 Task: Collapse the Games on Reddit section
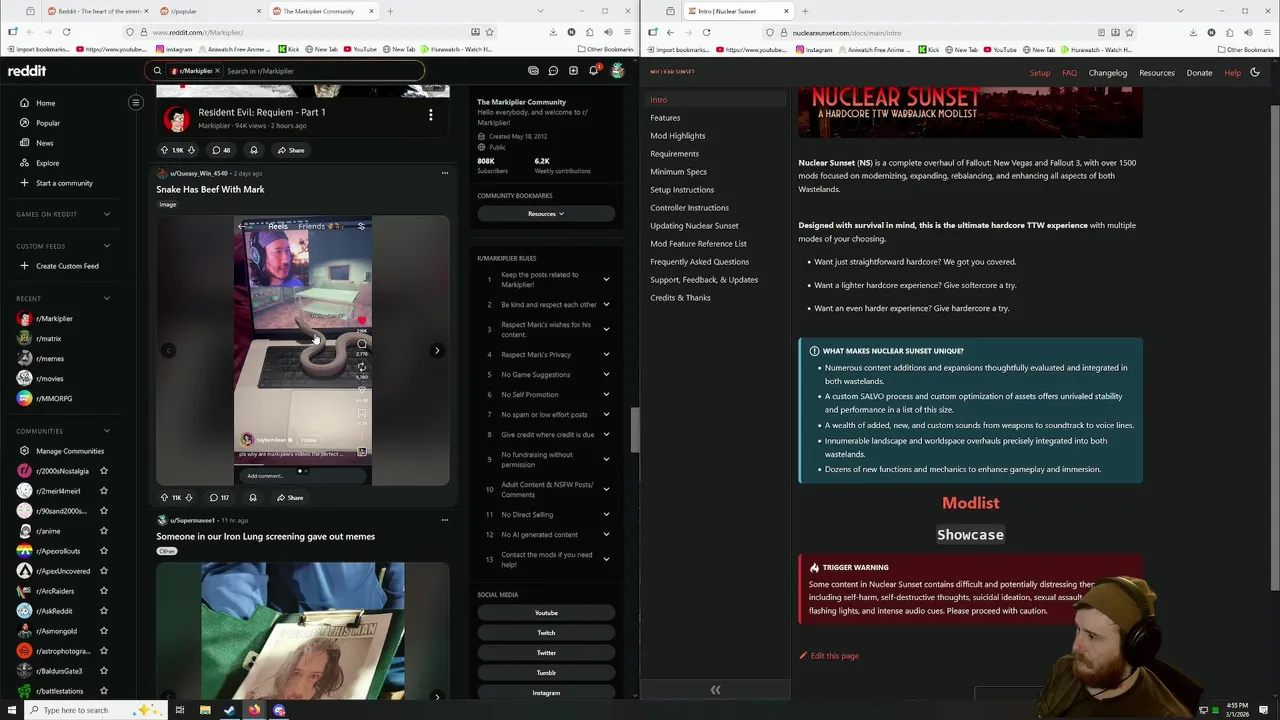click(107, 214)
